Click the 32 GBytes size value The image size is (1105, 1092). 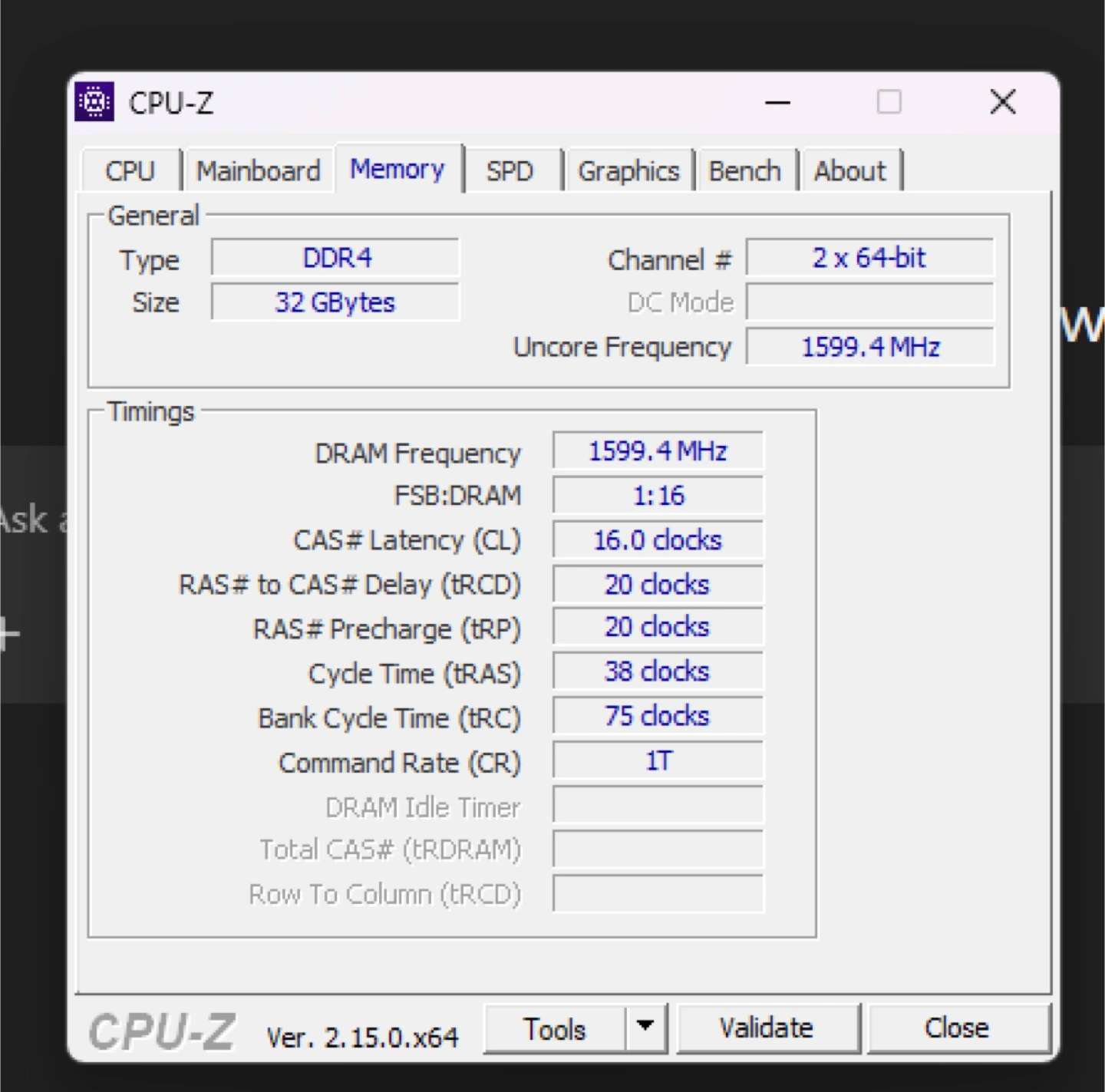(335, 302)
